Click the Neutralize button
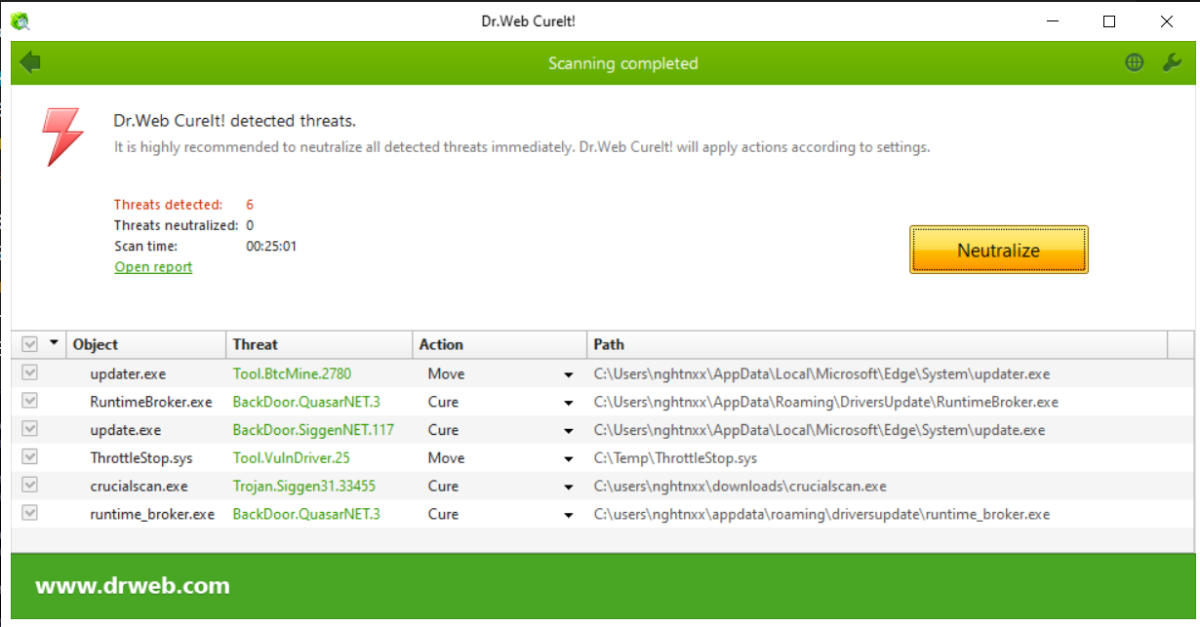The width and height of the screenshot is (1200, 627). (998, 250)
